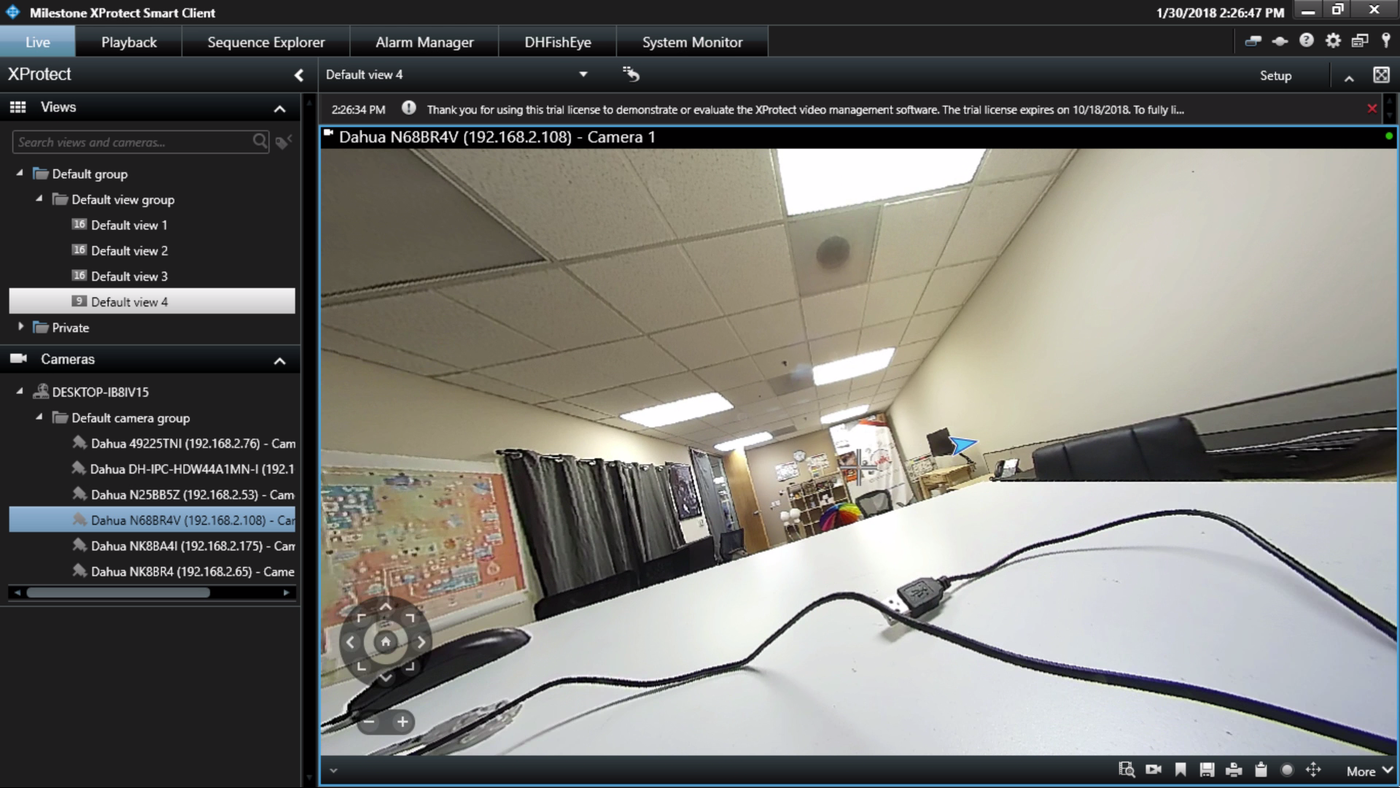Click the notification info icon
This screenshot has height=788, width=1400.
click(409, 108)
